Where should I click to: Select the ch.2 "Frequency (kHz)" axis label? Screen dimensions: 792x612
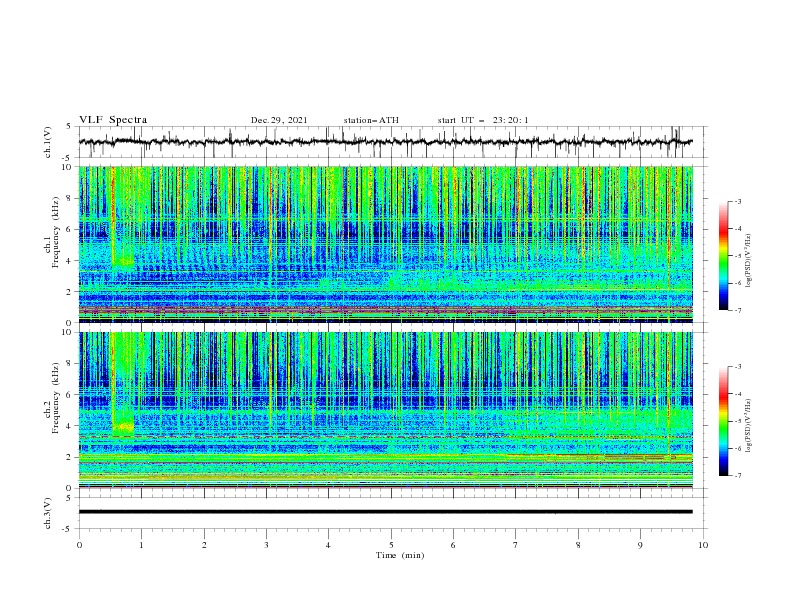pyautogui.click(x=56, y=397)
